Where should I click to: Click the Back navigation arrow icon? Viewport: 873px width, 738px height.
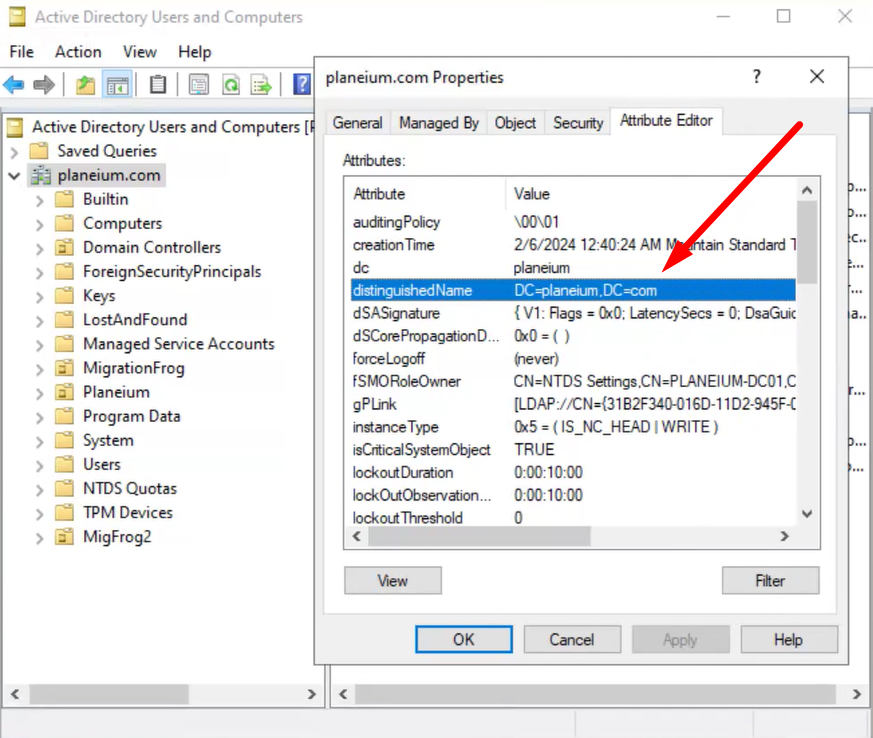[14, 84]
